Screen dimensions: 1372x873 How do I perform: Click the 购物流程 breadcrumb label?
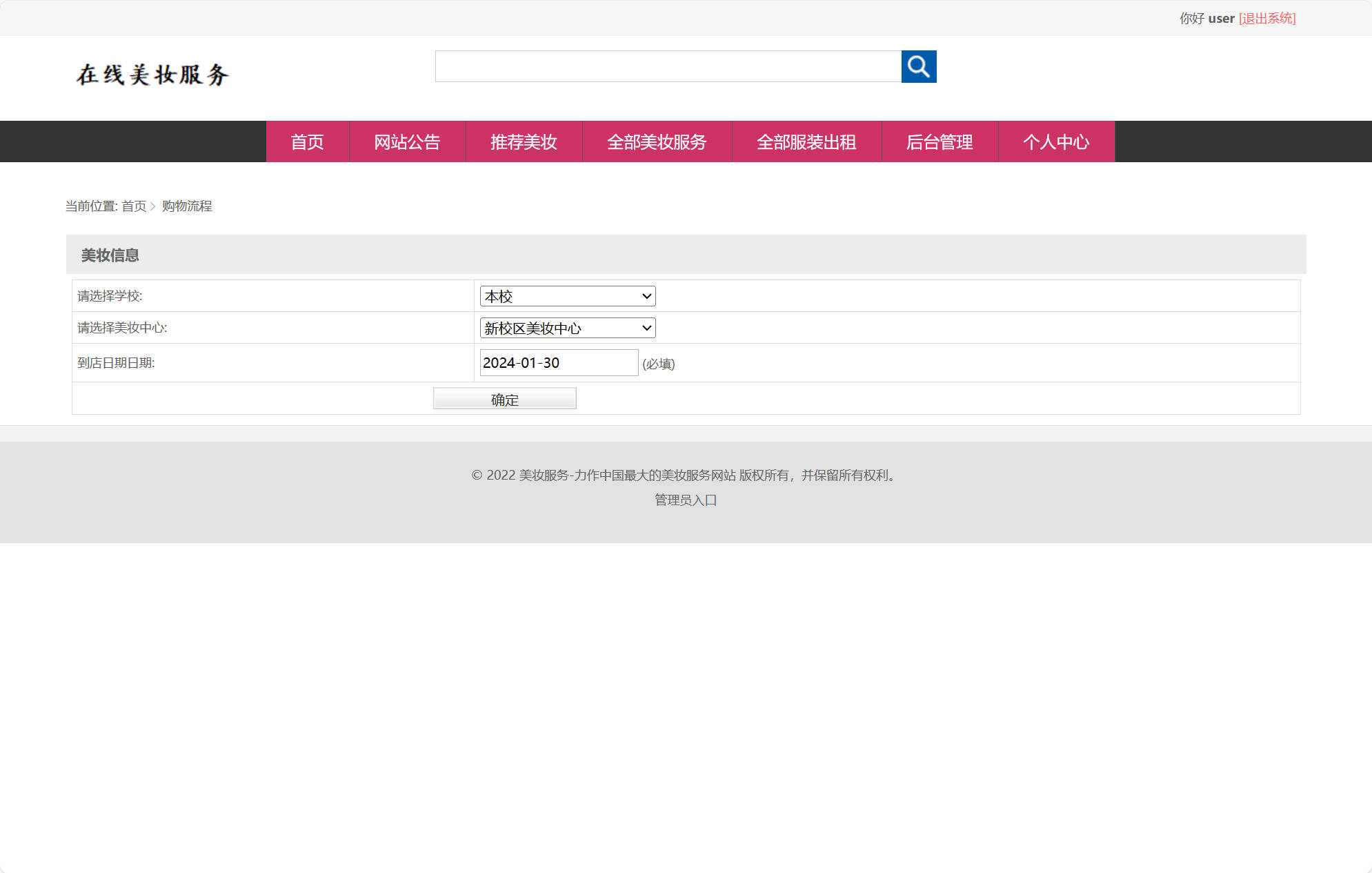pos(186,206)
